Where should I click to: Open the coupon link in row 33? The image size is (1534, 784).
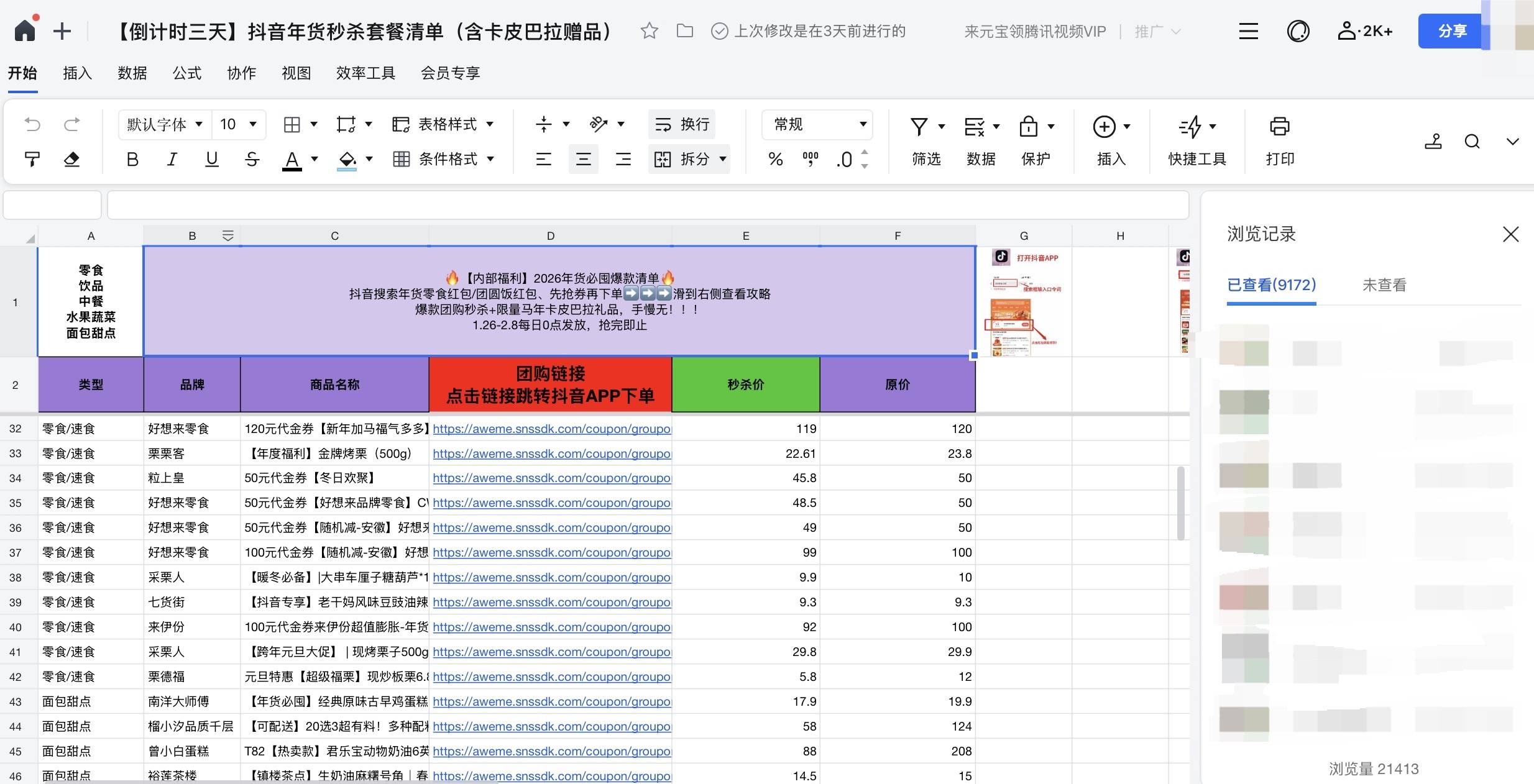(x=551, y=454)
